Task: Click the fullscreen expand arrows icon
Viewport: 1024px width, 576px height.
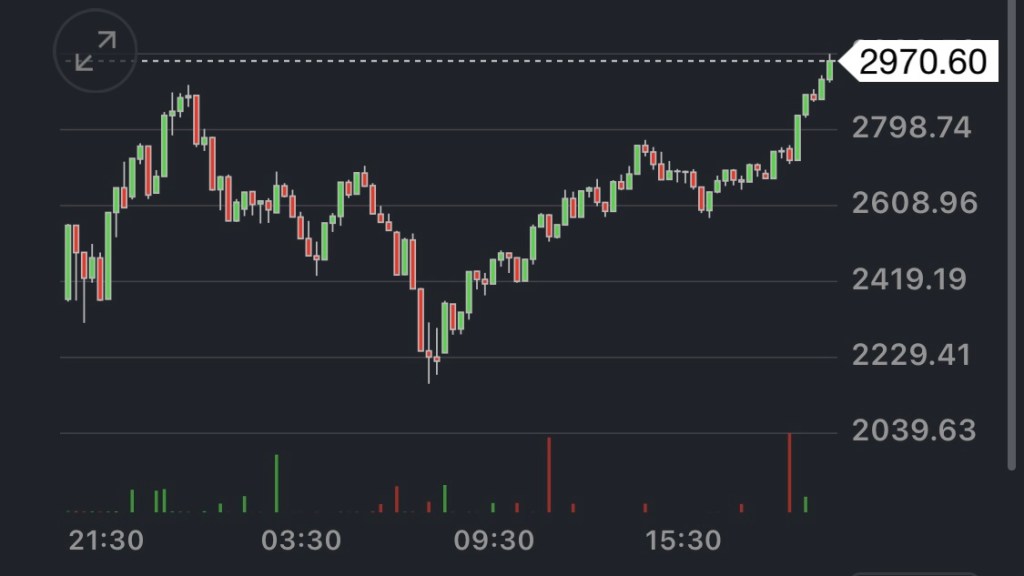Action: (x=95, y=52)
